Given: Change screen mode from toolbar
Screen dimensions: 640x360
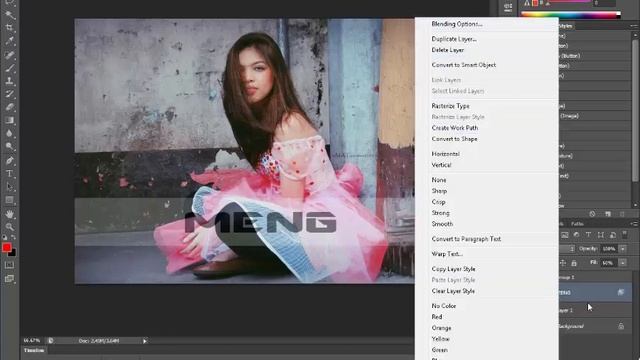Looking at the screenshot, I should point(9,279).
